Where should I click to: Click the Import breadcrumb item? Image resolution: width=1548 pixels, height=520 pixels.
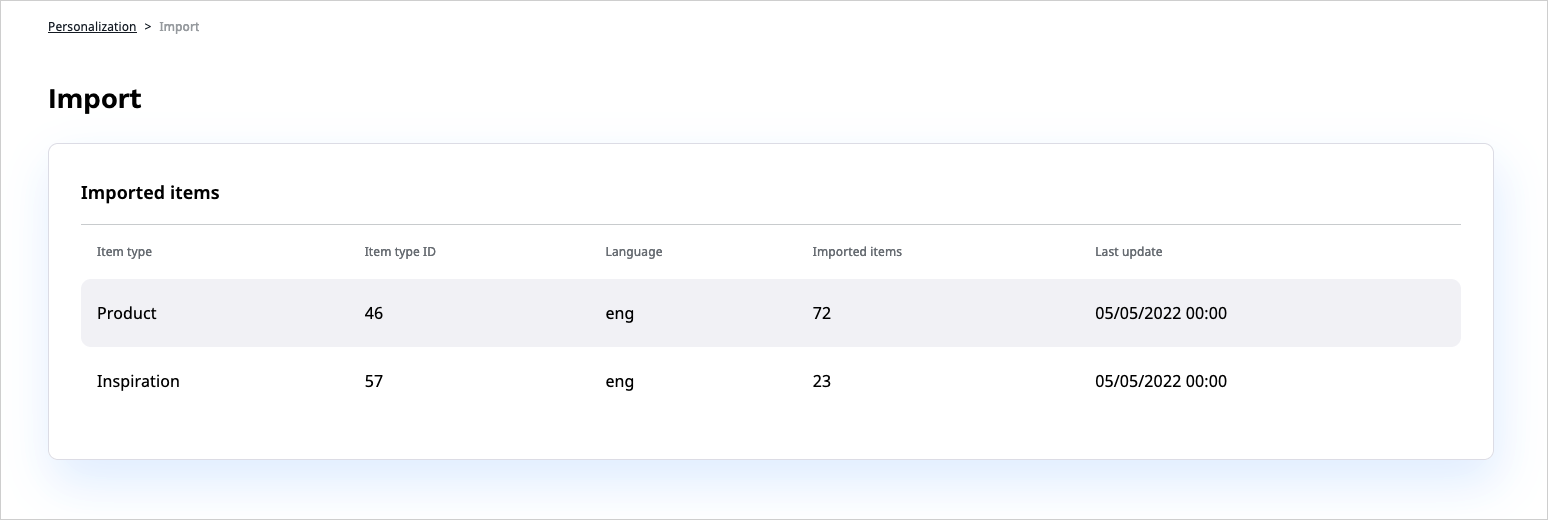[x=179, y=27]
